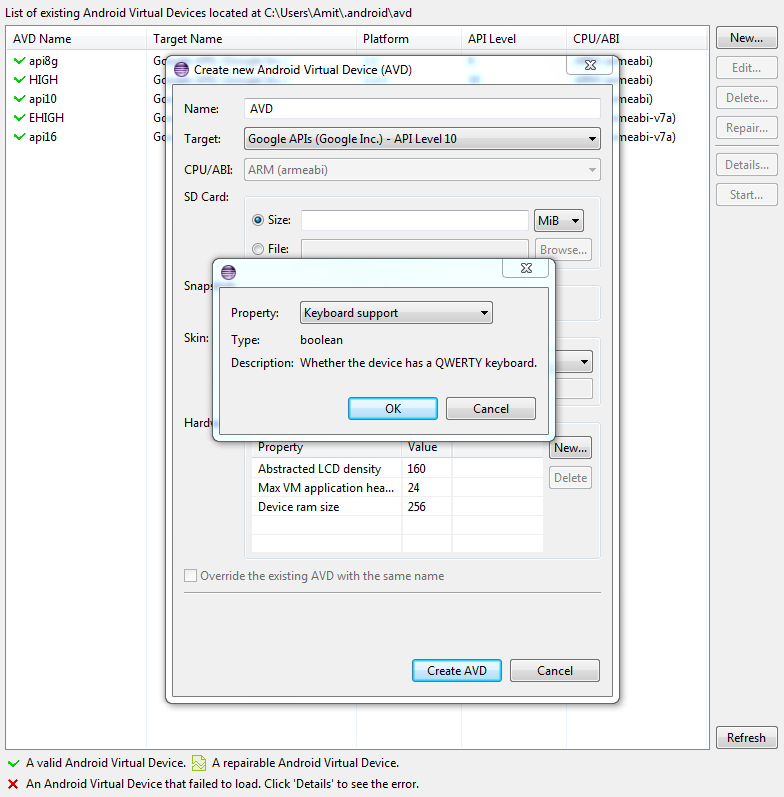Click the Create AVD button
This screenshot has height=797, width=784.
click(x=457, y=670)
